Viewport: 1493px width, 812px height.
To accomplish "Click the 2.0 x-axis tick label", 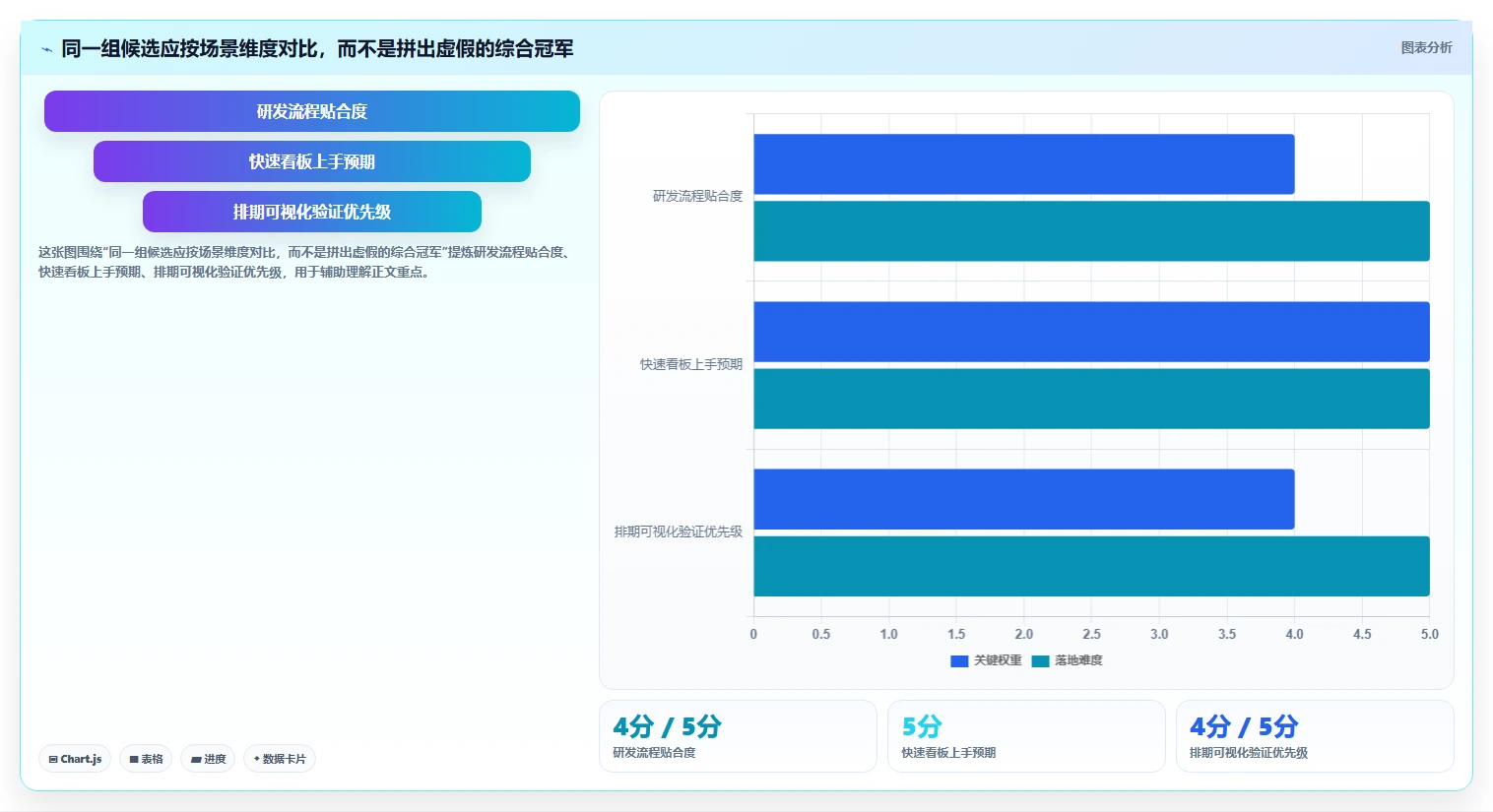I will click(1024, 634).
